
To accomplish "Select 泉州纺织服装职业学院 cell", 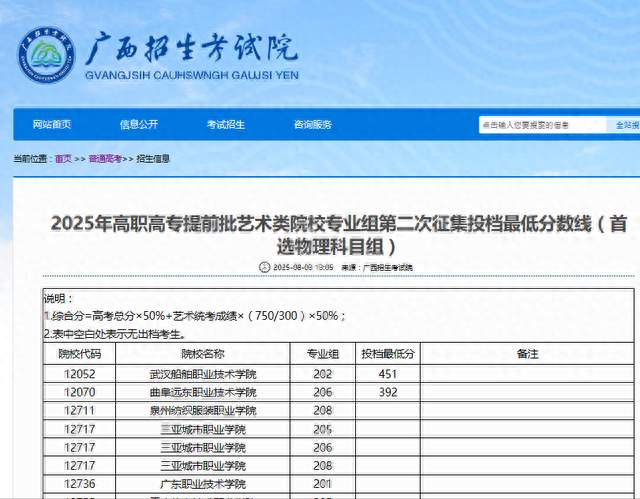I will (203, 410).
